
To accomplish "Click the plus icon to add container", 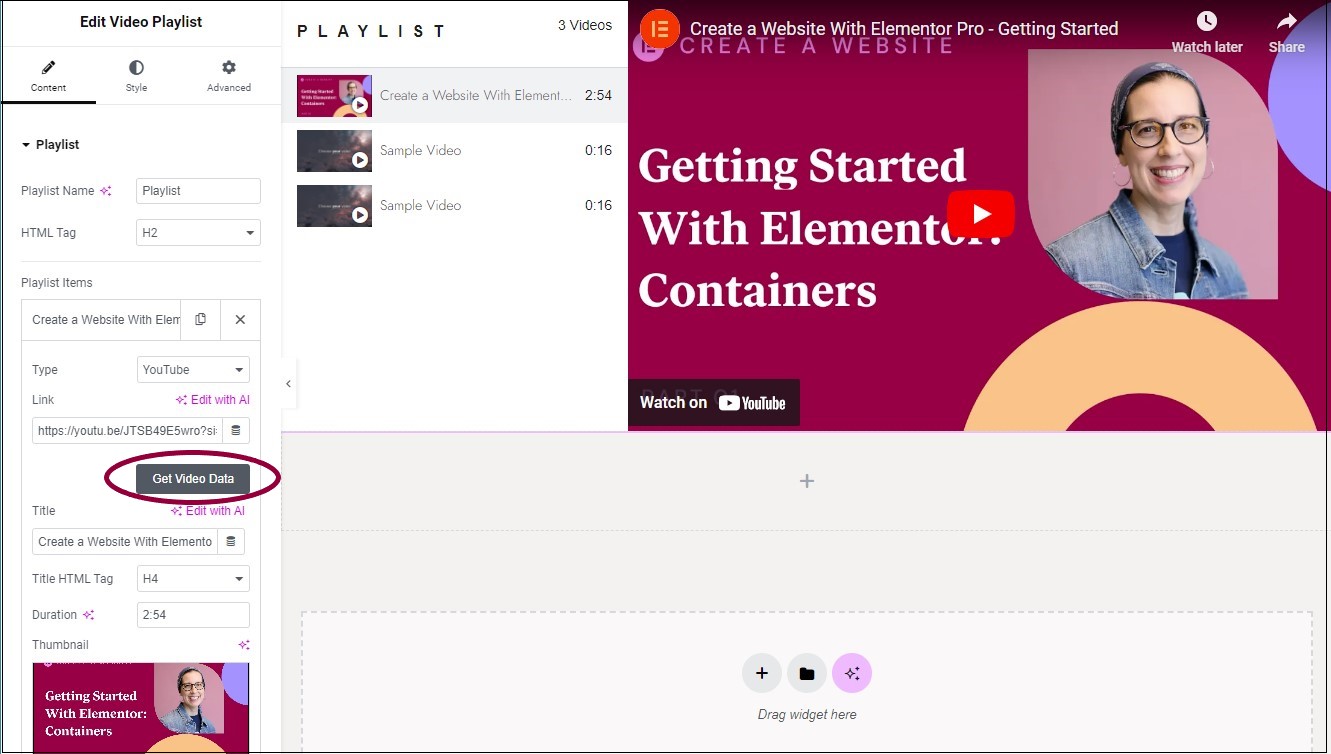I will pos(807,481).
